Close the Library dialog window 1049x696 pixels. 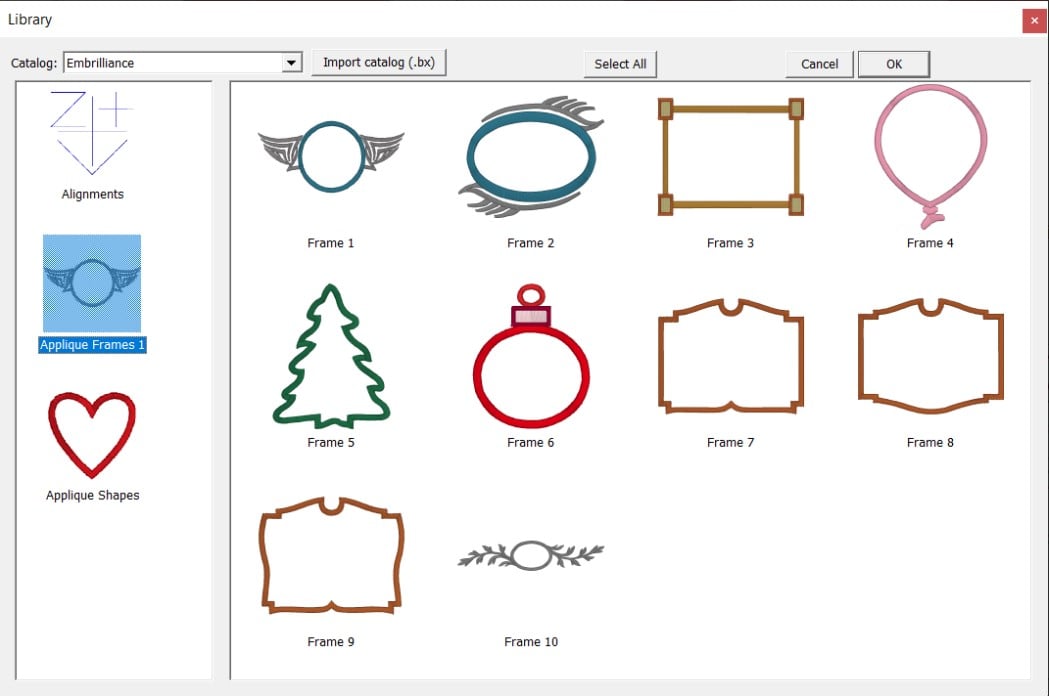coord(1034,21)
